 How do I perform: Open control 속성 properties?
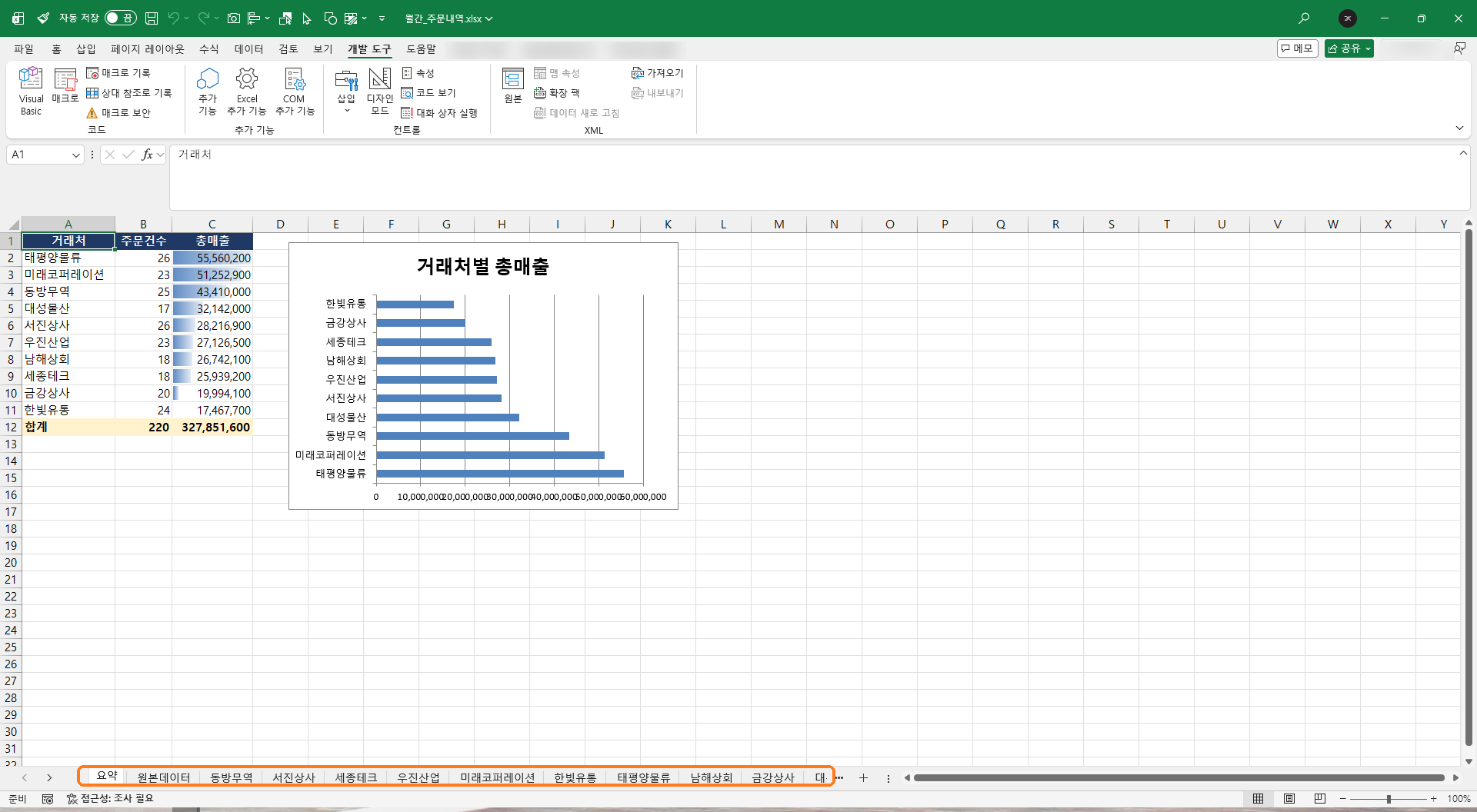click(418, 73)
